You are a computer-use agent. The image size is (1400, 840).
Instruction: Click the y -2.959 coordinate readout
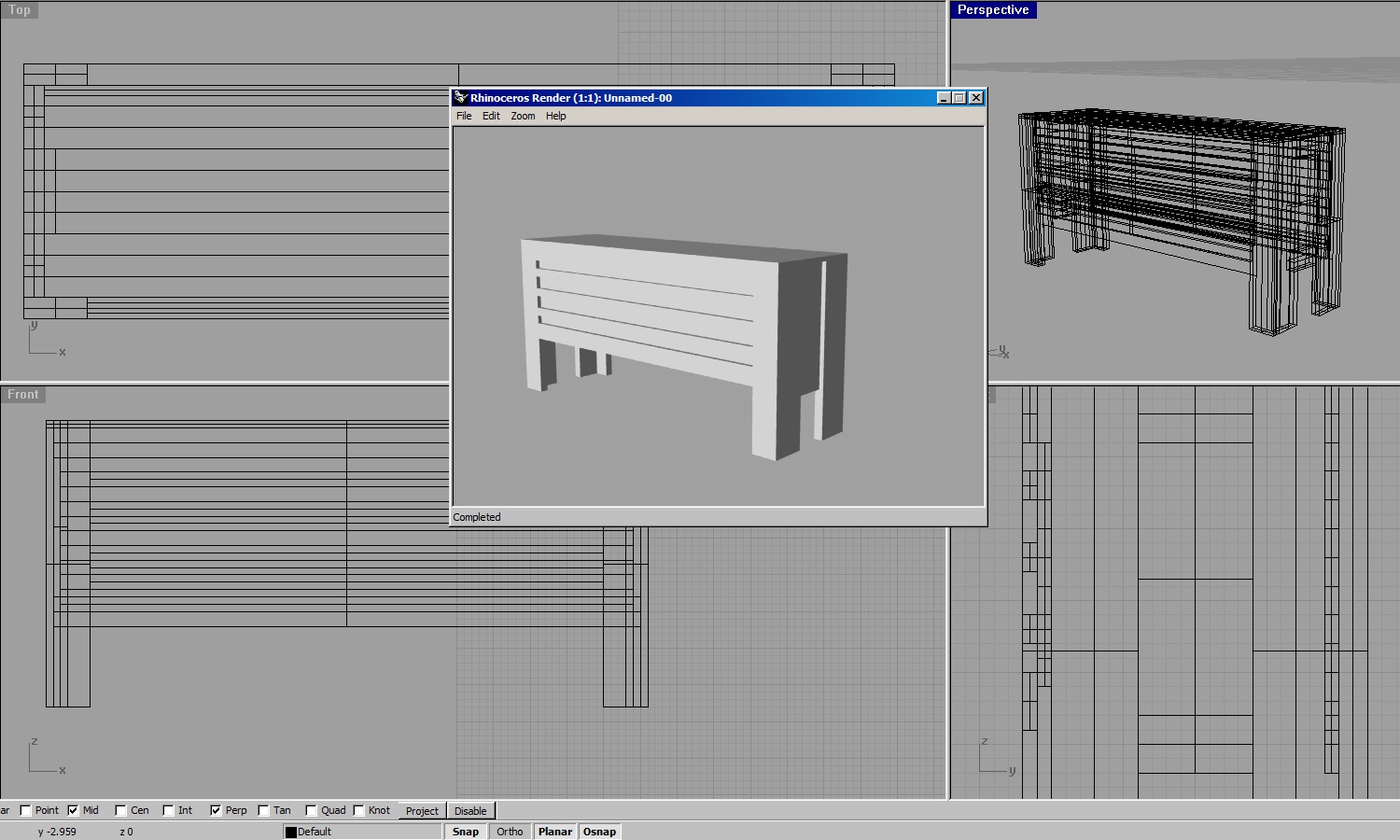57,832
